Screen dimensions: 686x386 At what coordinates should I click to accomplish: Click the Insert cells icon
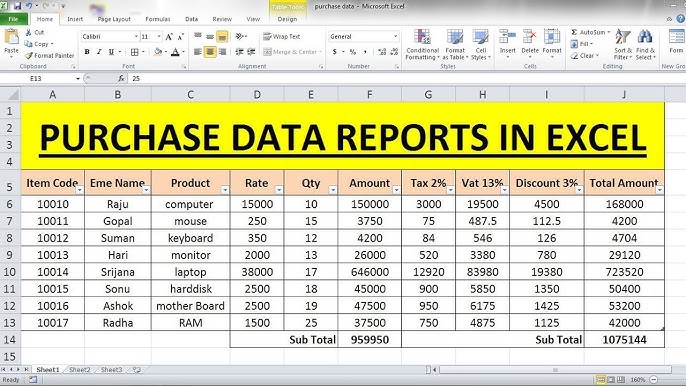click(508, 37)
